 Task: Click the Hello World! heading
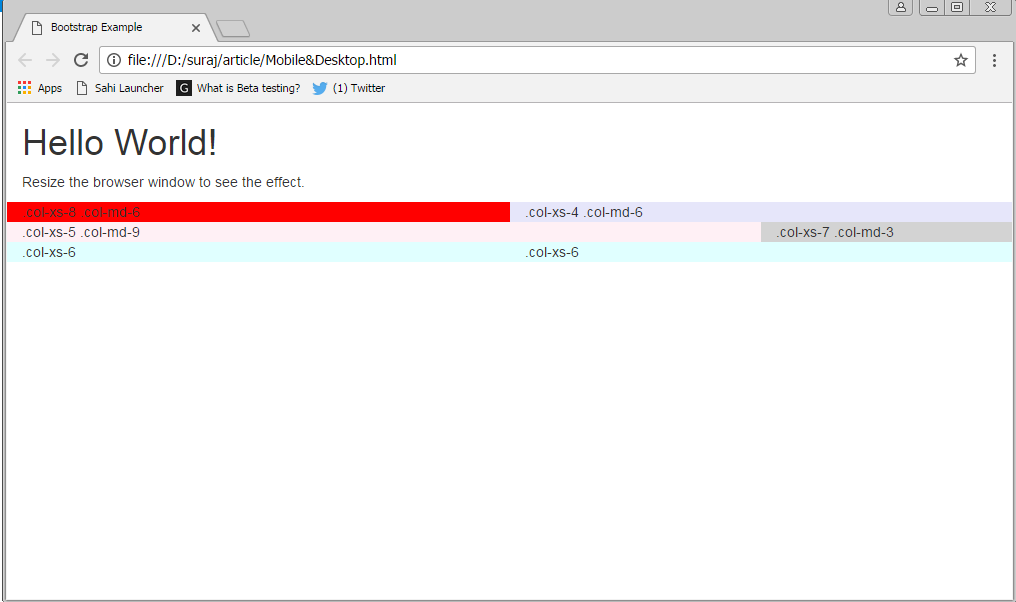click(120, 143)
